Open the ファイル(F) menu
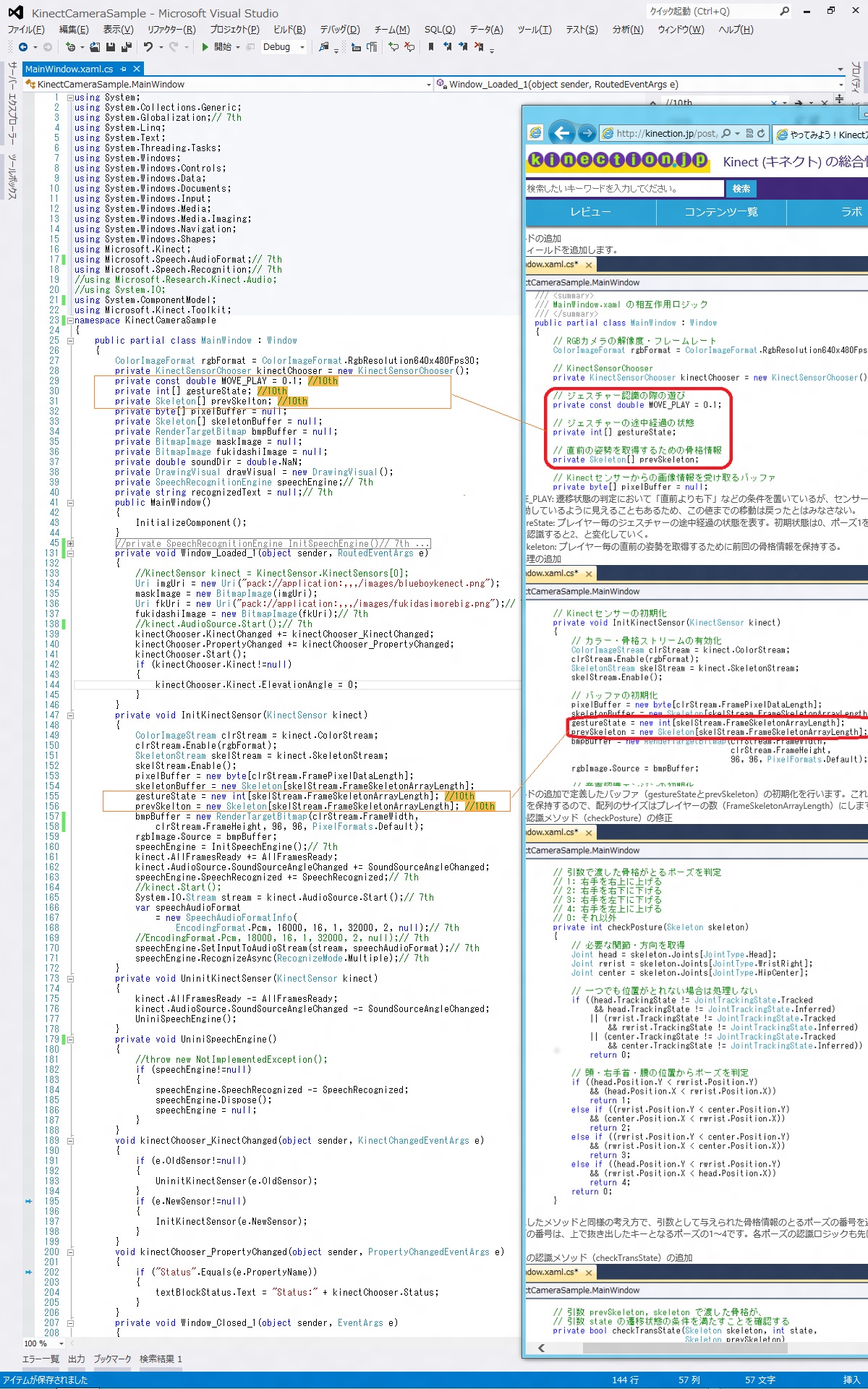 click(26, 30)
